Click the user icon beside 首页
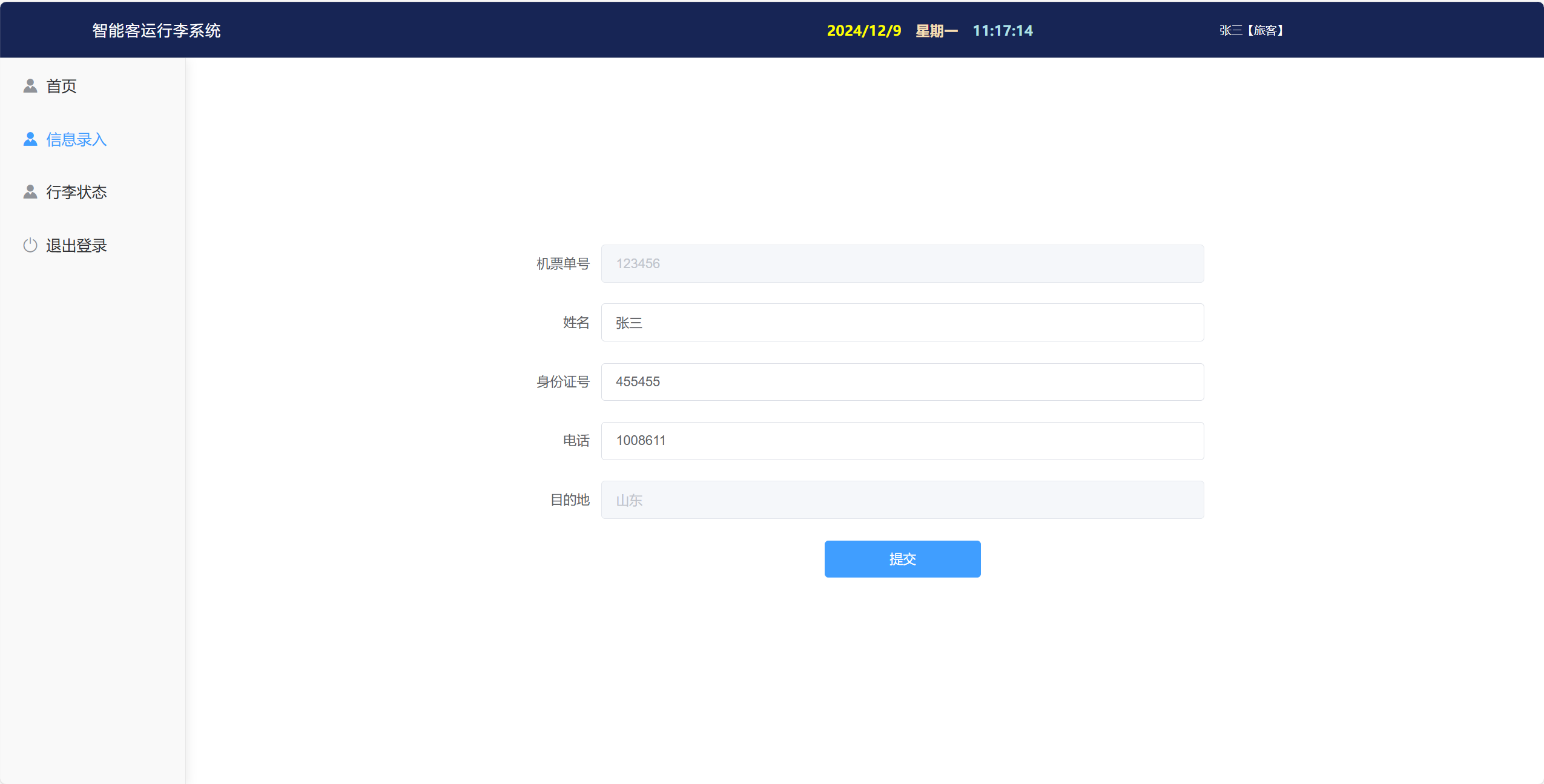This screenshot has height=784, width=1544. coord(30,86)
